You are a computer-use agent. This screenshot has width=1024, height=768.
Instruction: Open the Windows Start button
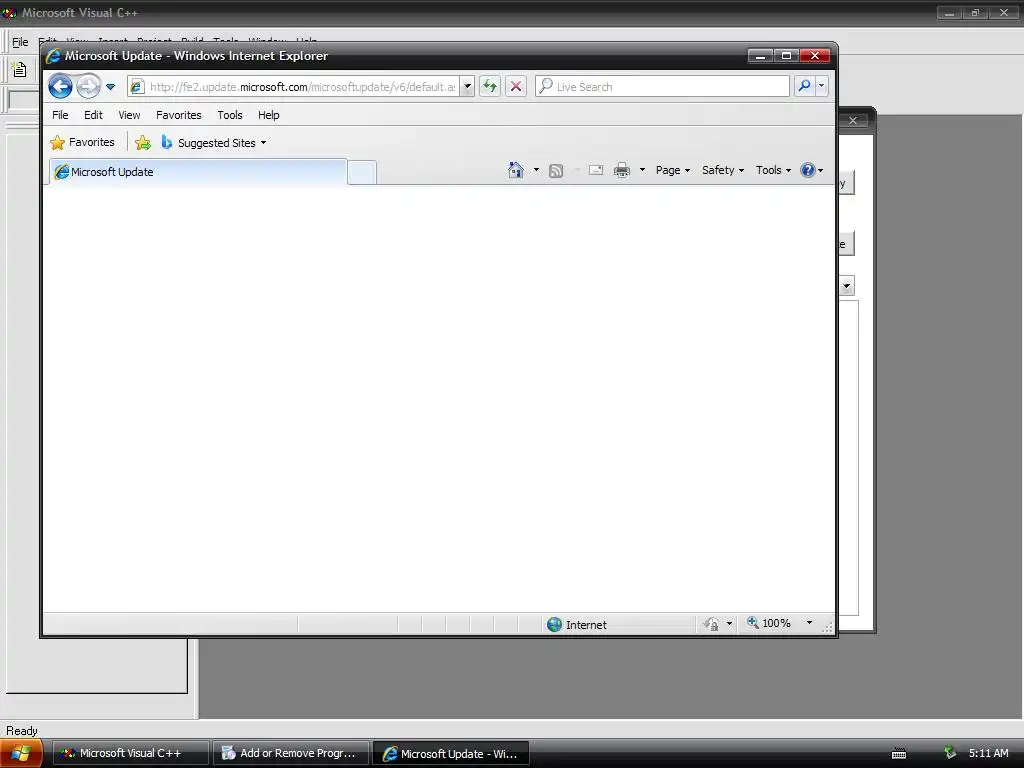click(x=21, y=753)
